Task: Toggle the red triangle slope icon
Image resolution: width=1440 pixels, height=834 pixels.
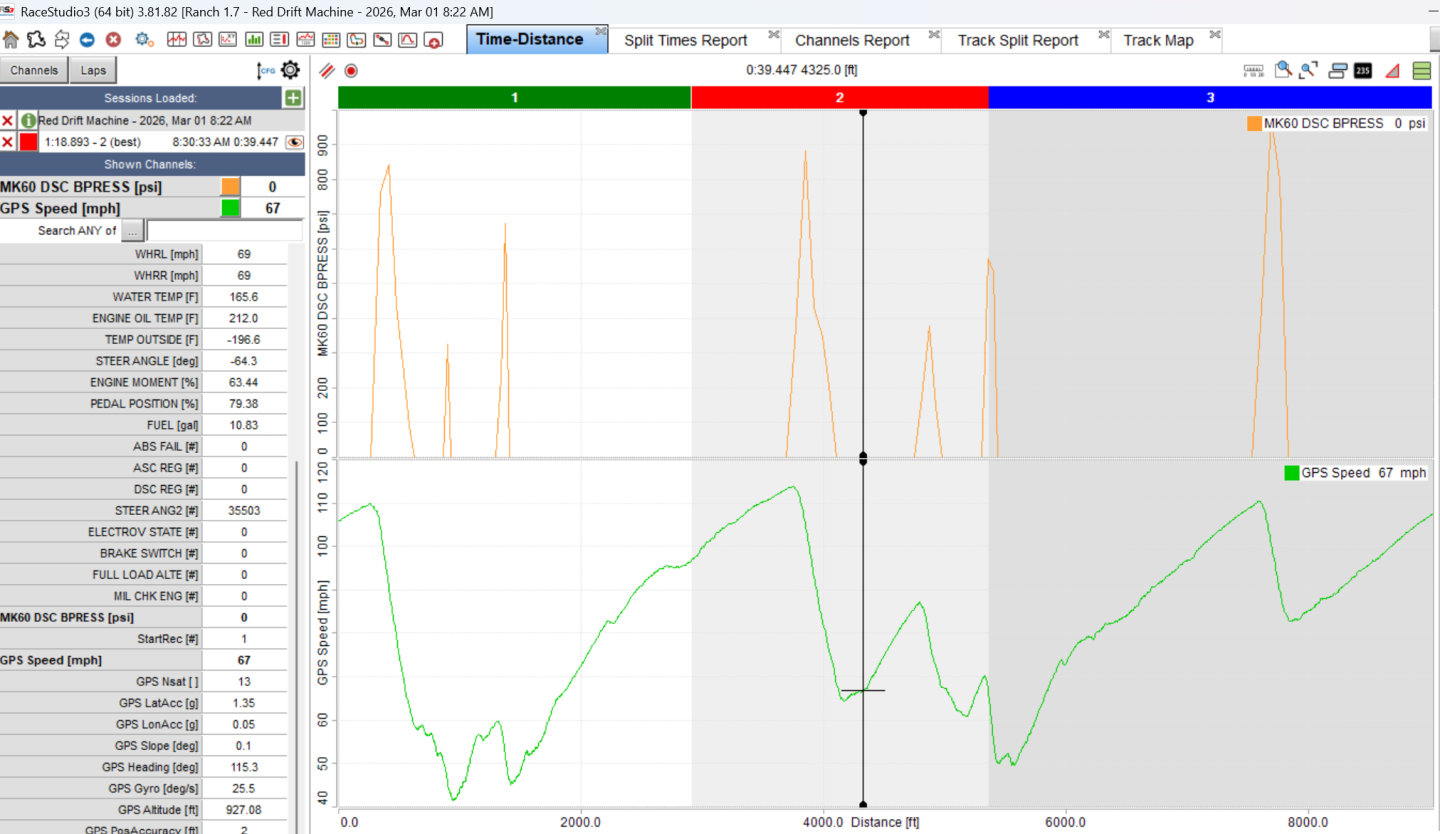Action: tap(1392, 71)
